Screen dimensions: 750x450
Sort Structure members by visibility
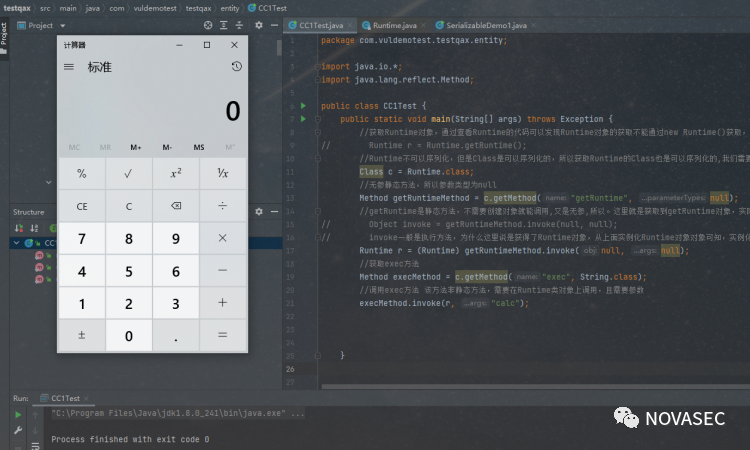(19, 228)
